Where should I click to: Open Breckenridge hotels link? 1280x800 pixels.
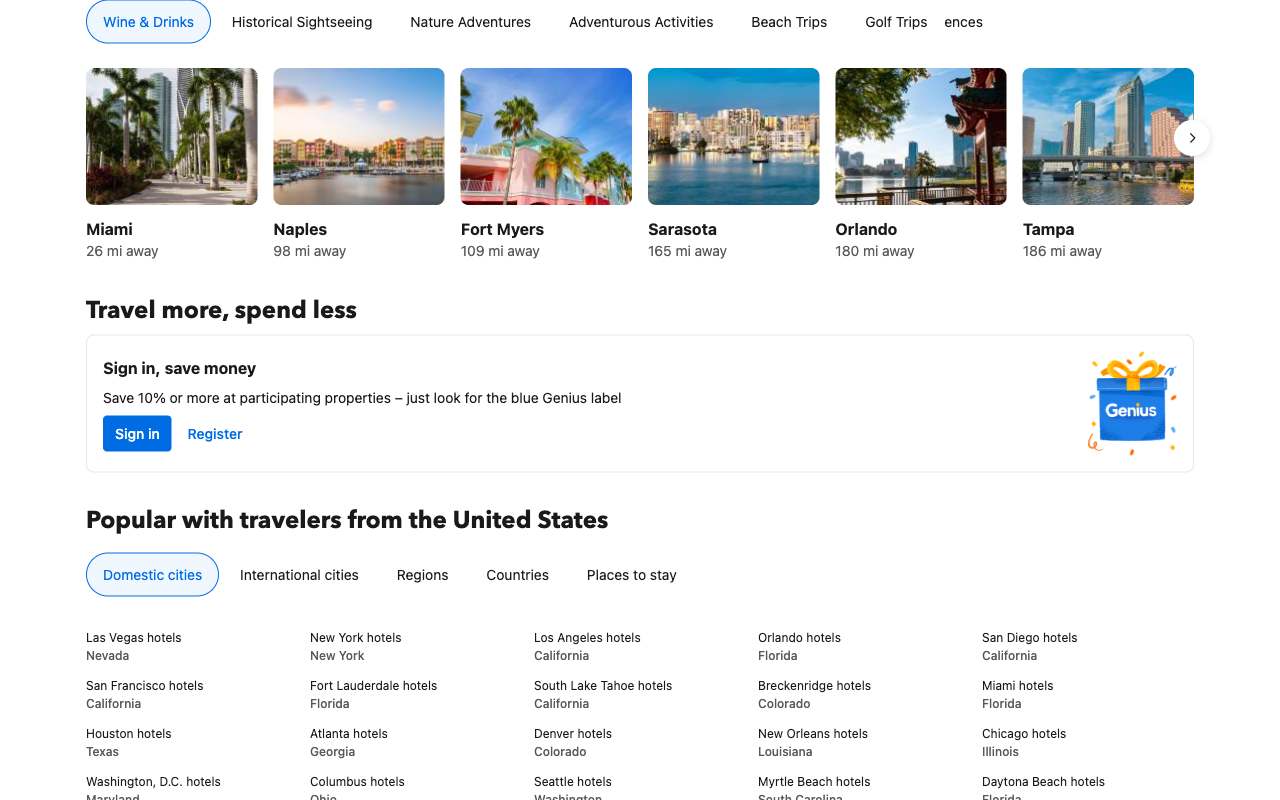pos(814,686)
